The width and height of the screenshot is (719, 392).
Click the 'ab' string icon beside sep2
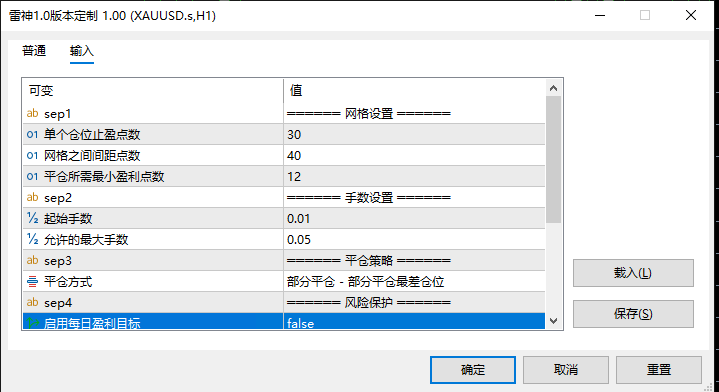coord(33,197)
